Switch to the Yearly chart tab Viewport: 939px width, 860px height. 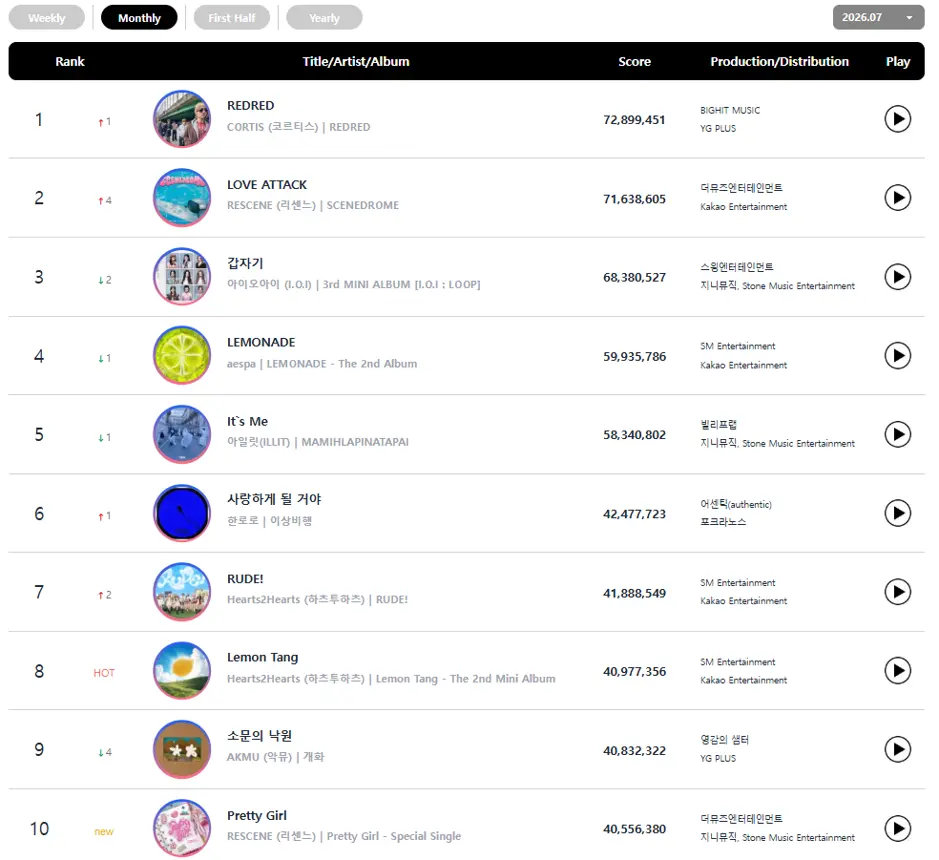tap(324, 17)
